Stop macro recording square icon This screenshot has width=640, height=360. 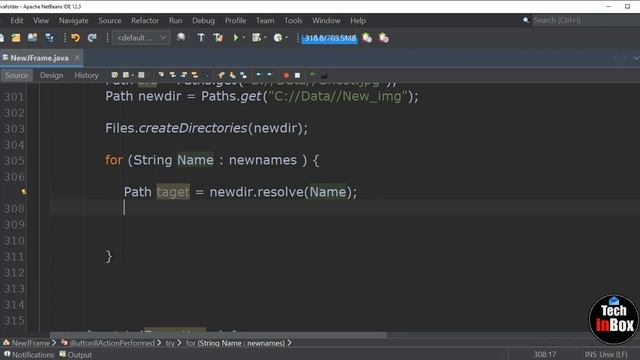click(x=298, y=76)
